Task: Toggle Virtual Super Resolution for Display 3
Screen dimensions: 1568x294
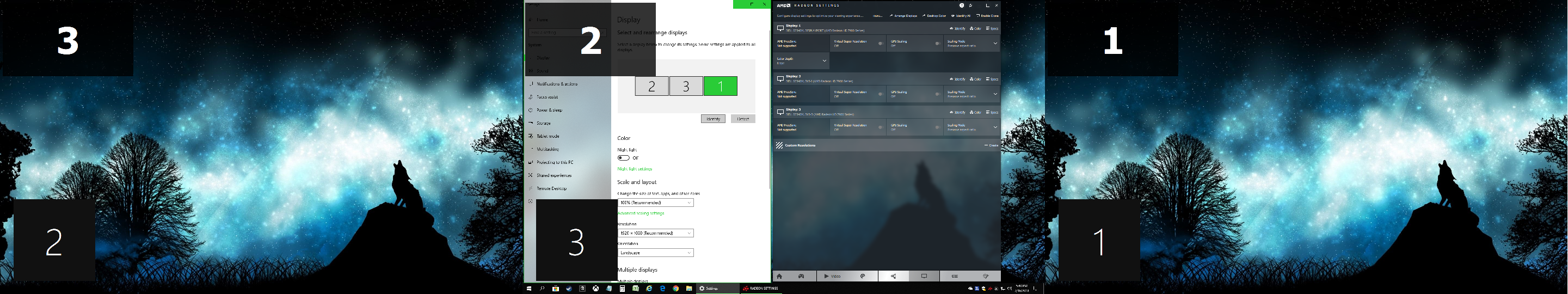Action: (880, 127)
